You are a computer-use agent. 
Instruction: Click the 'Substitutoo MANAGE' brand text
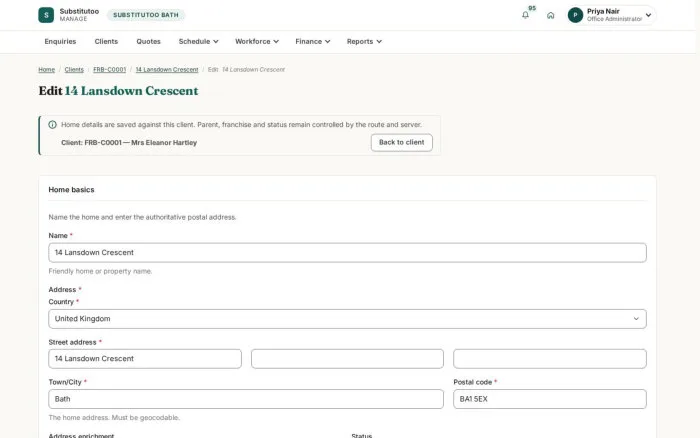click(x=79, y=15)
